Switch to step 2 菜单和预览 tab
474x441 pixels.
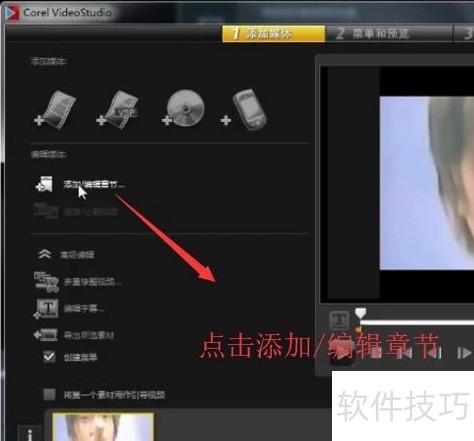pyautogui.click(x=389, y=34)
